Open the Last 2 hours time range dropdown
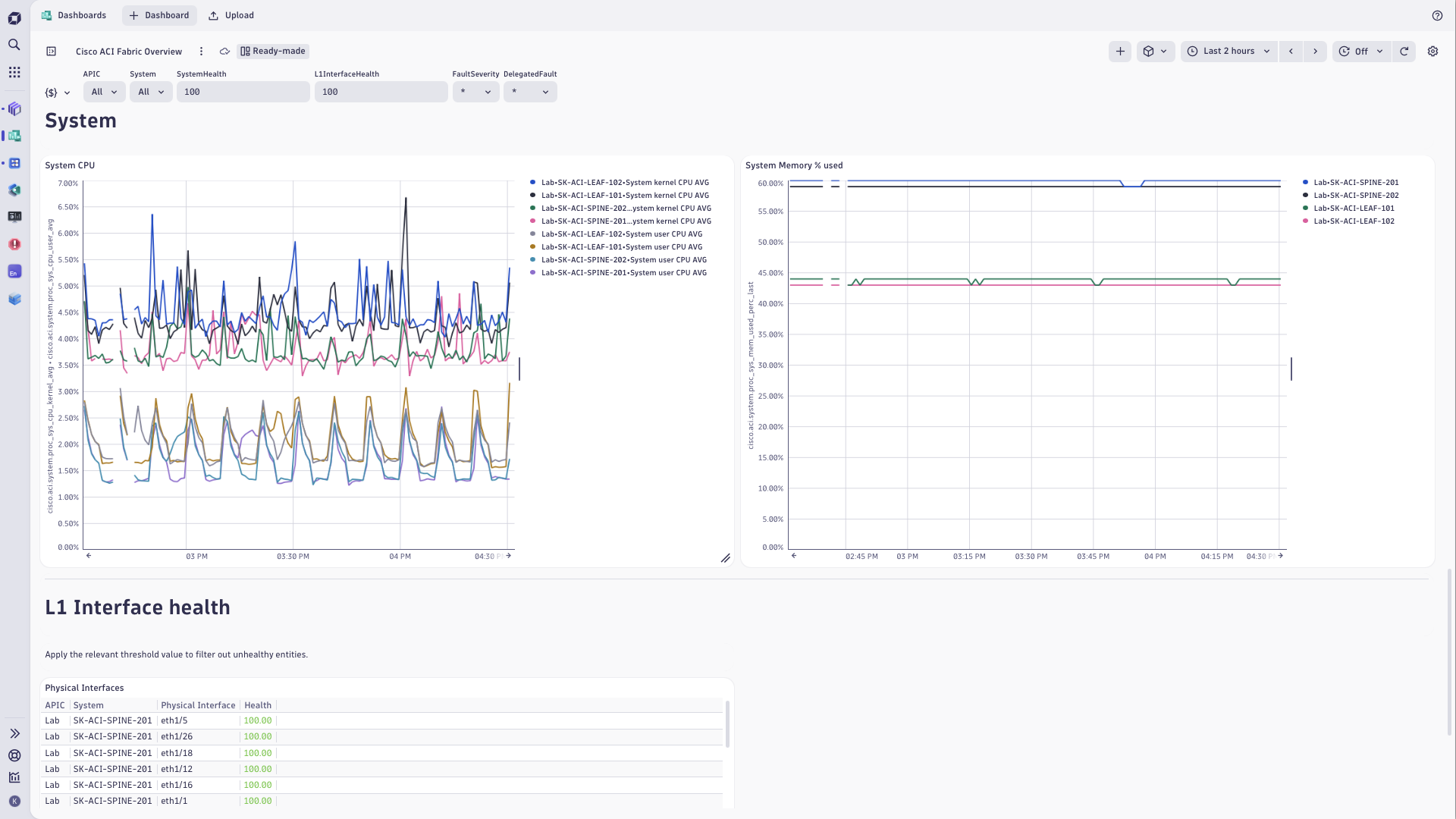This screenshot has width=1456, height=819. tap(1228, 51)
